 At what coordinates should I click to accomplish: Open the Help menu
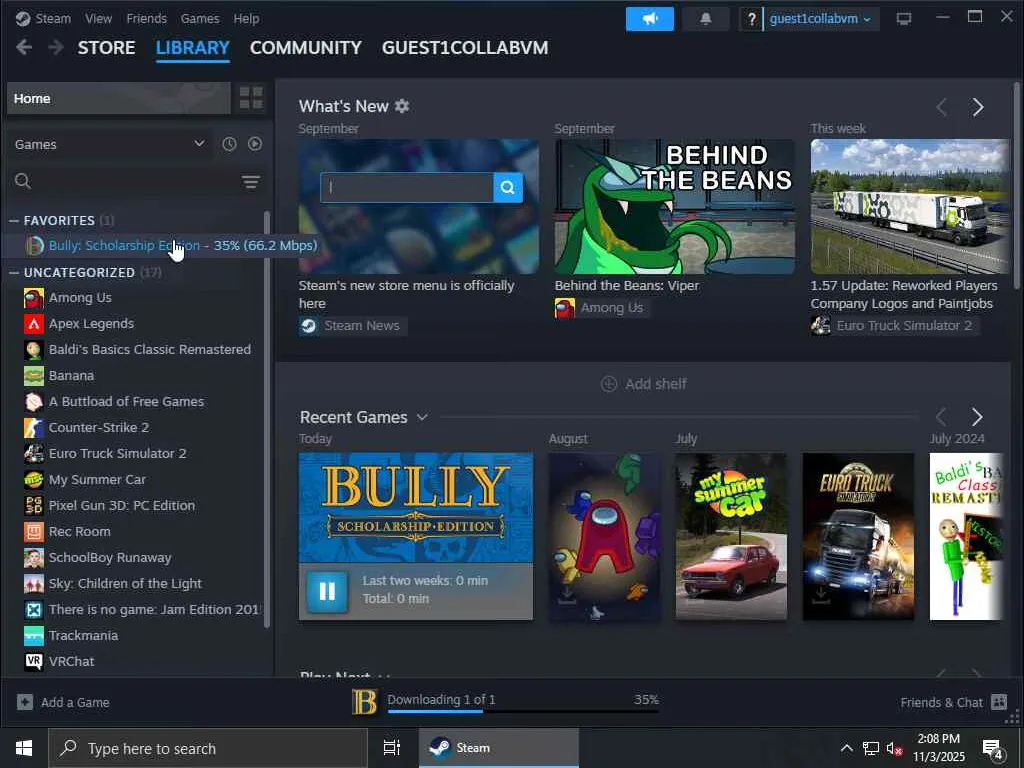click(x=246, y=18)
